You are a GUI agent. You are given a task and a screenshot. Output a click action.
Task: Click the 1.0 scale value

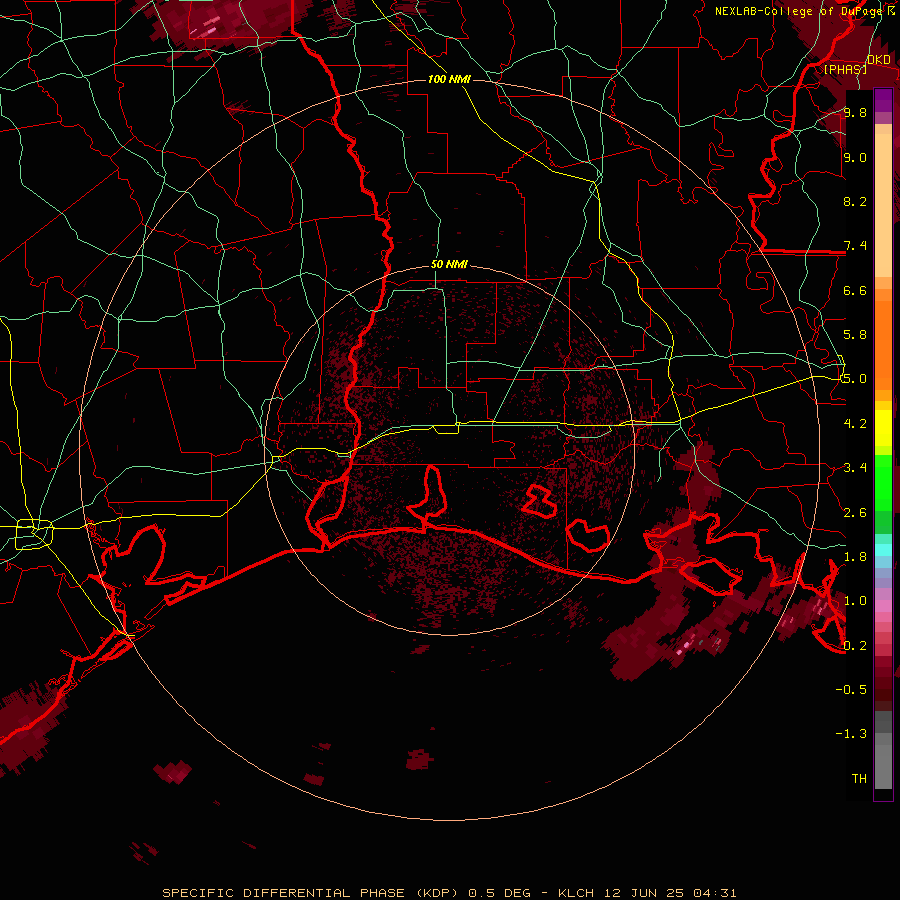click(855, 600)
